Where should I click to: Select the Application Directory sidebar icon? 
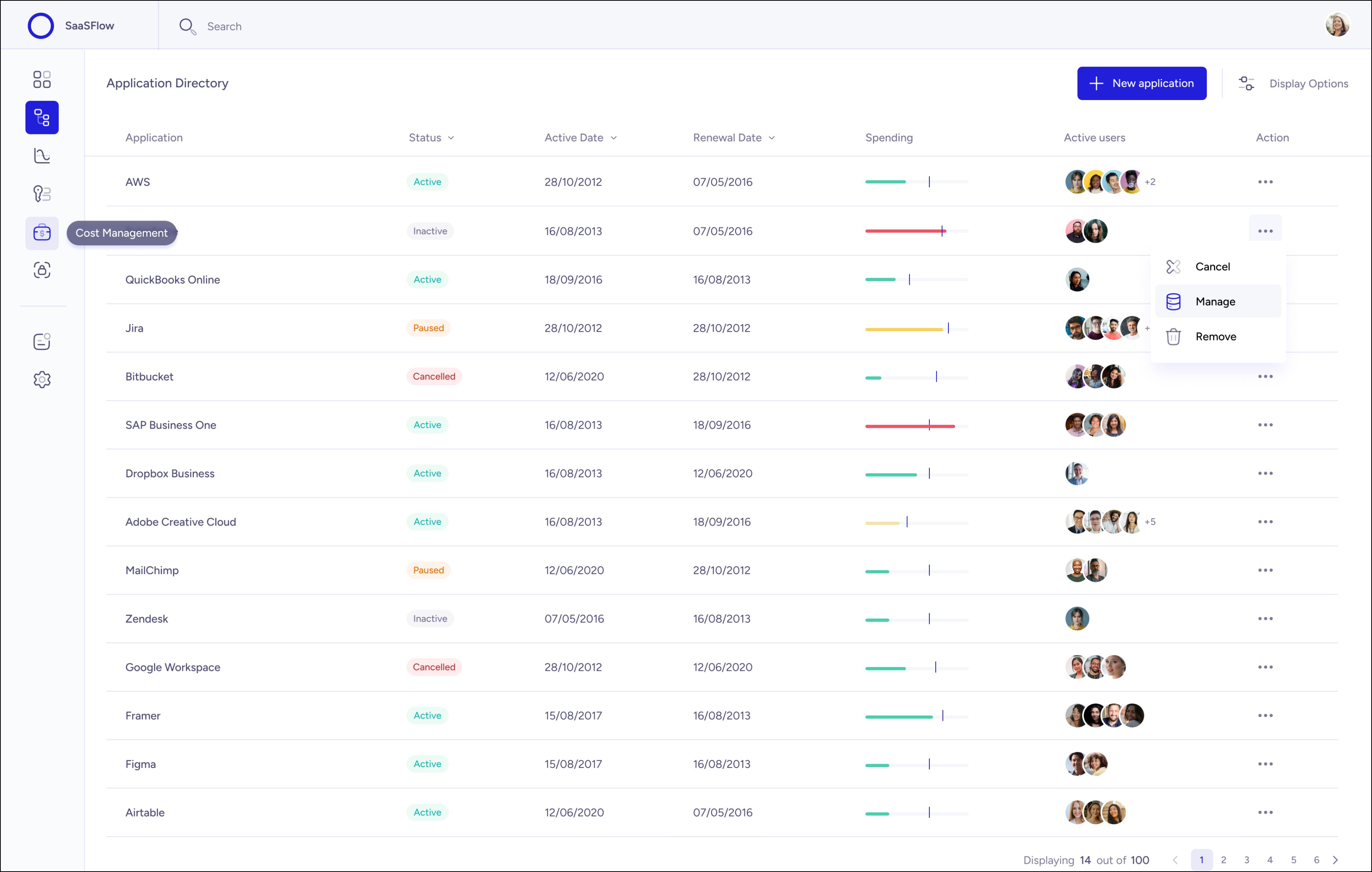pos(41,118)
